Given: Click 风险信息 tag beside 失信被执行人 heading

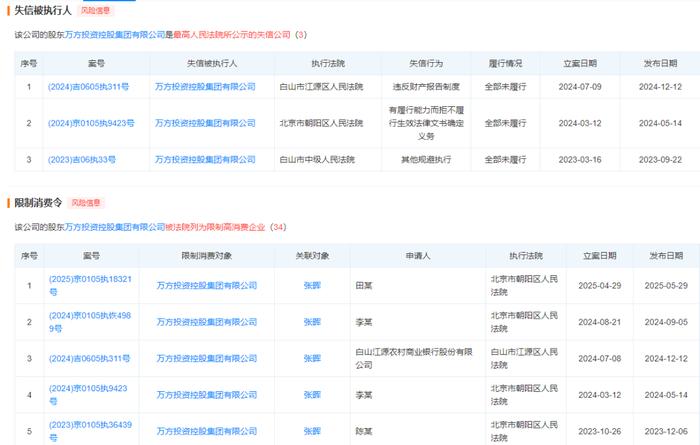Looking at the screenshot, I should point(95,10).
